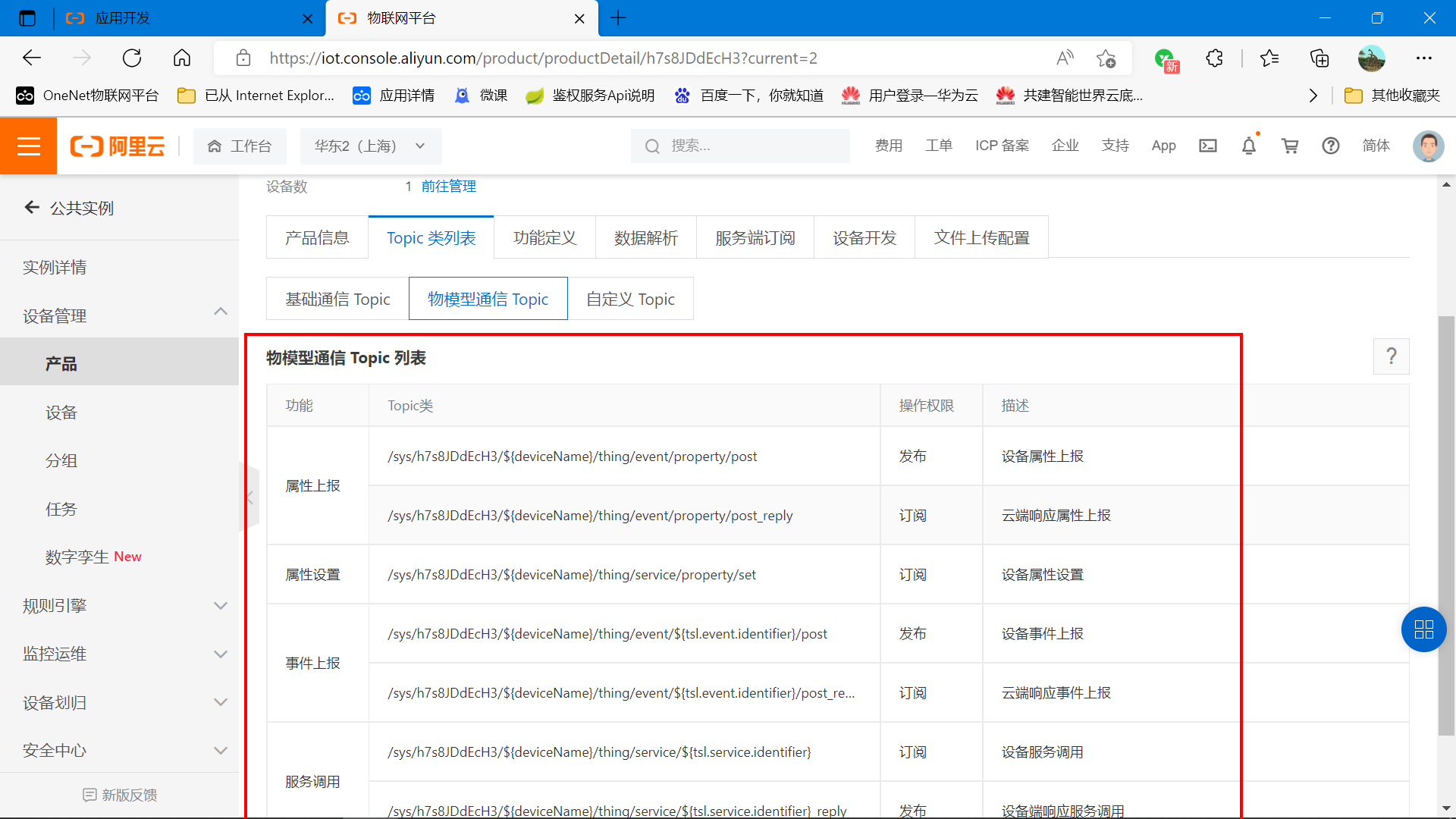
Task: Select the 物模型通信 Topic sub-tab
Action: 488,299
